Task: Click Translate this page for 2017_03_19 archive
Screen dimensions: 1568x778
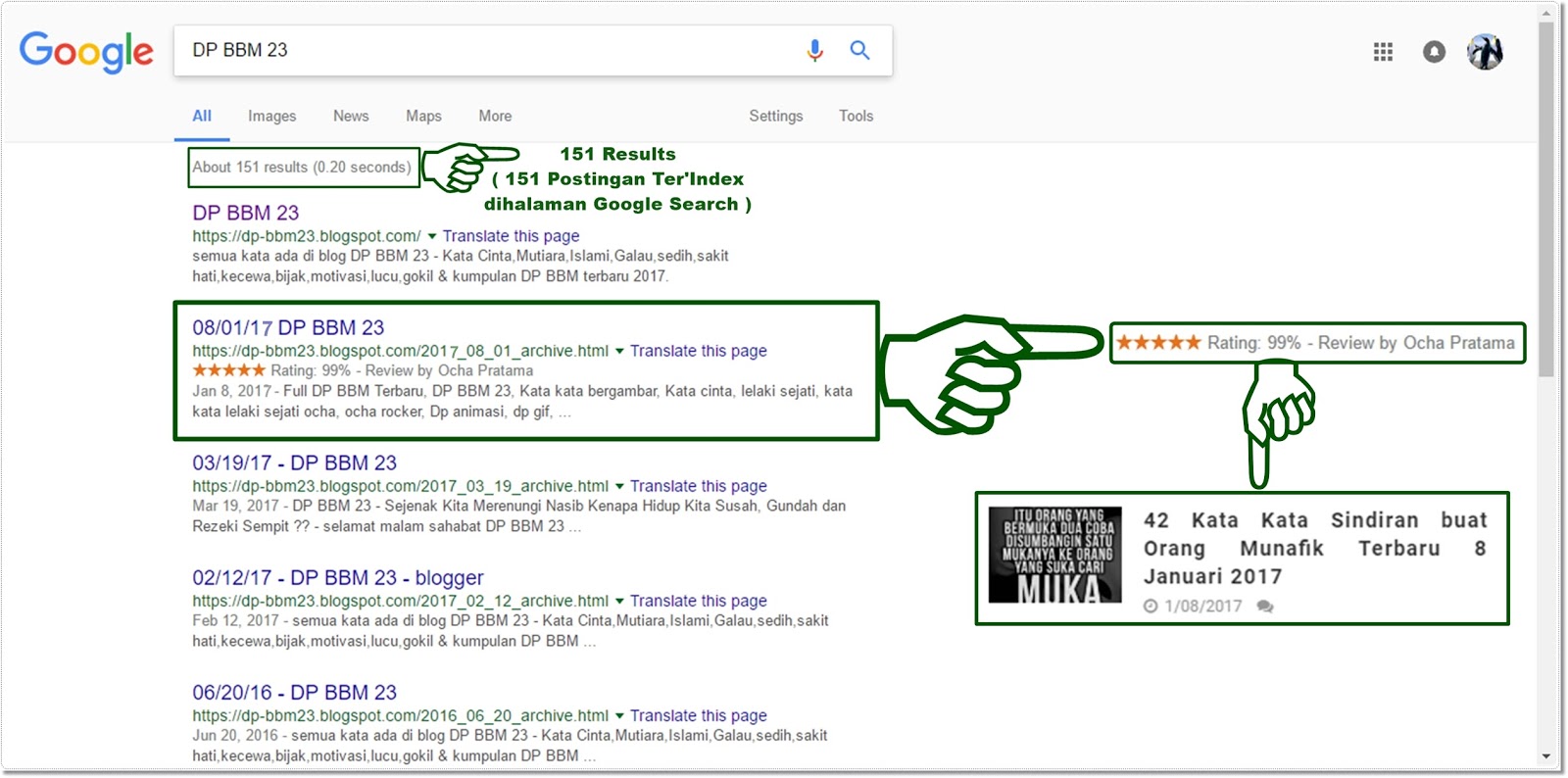Action: click(699, 486)
